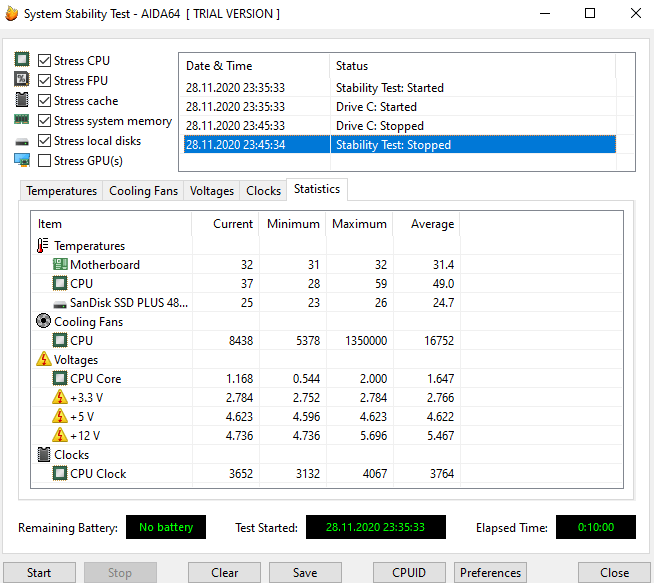Click the SanDisk SSD drive icon
The height and width of the screenshot is (583, 654).
[60, 304]
